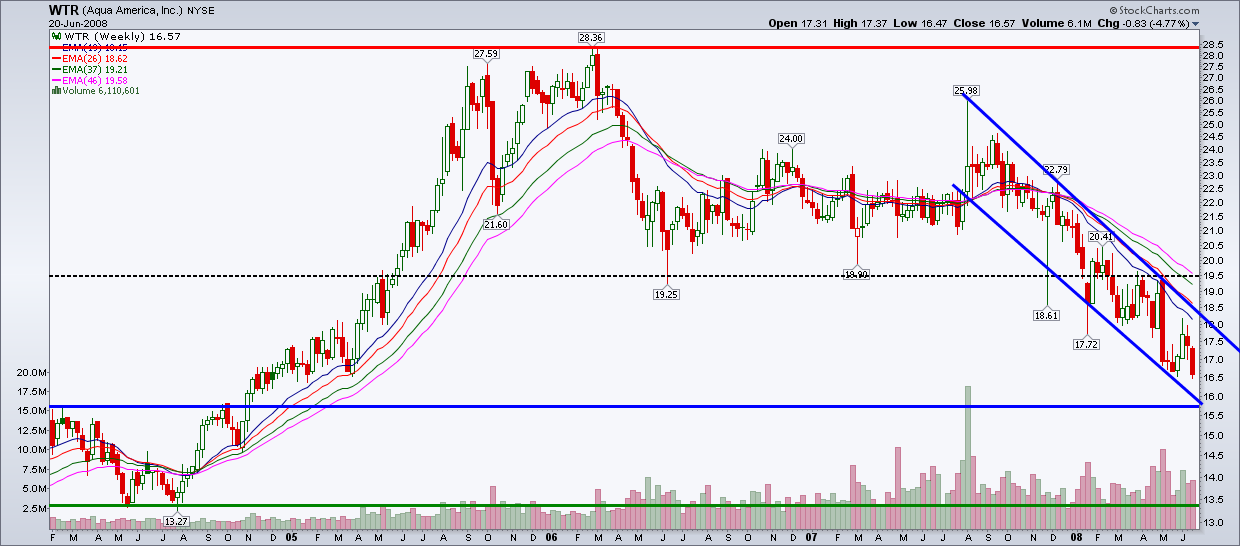Open the dropdown arrow after Chg value

(1196, 23)
